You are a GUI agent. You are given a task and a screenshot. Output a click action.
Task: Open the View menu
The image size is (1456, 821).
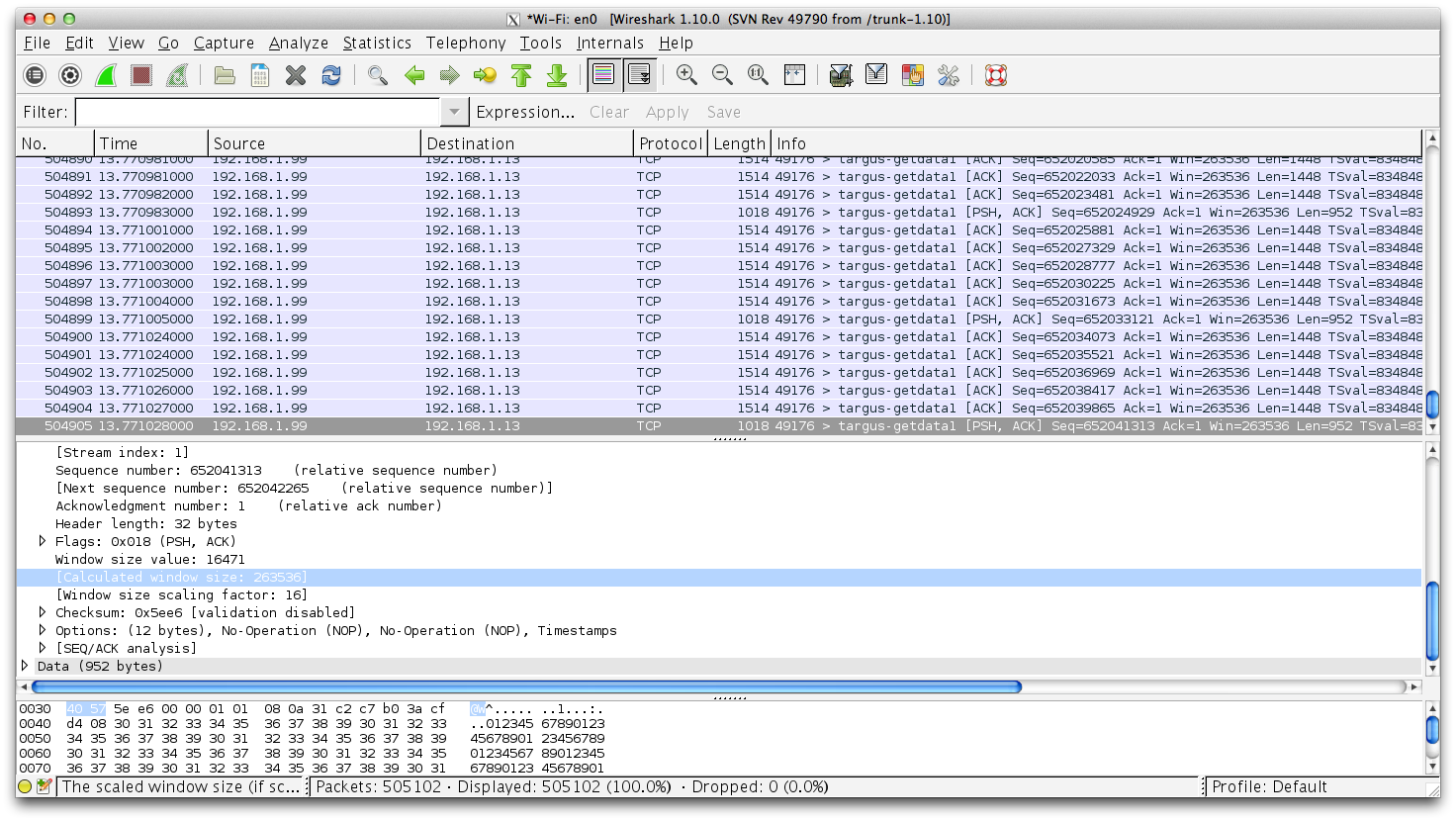126,43
